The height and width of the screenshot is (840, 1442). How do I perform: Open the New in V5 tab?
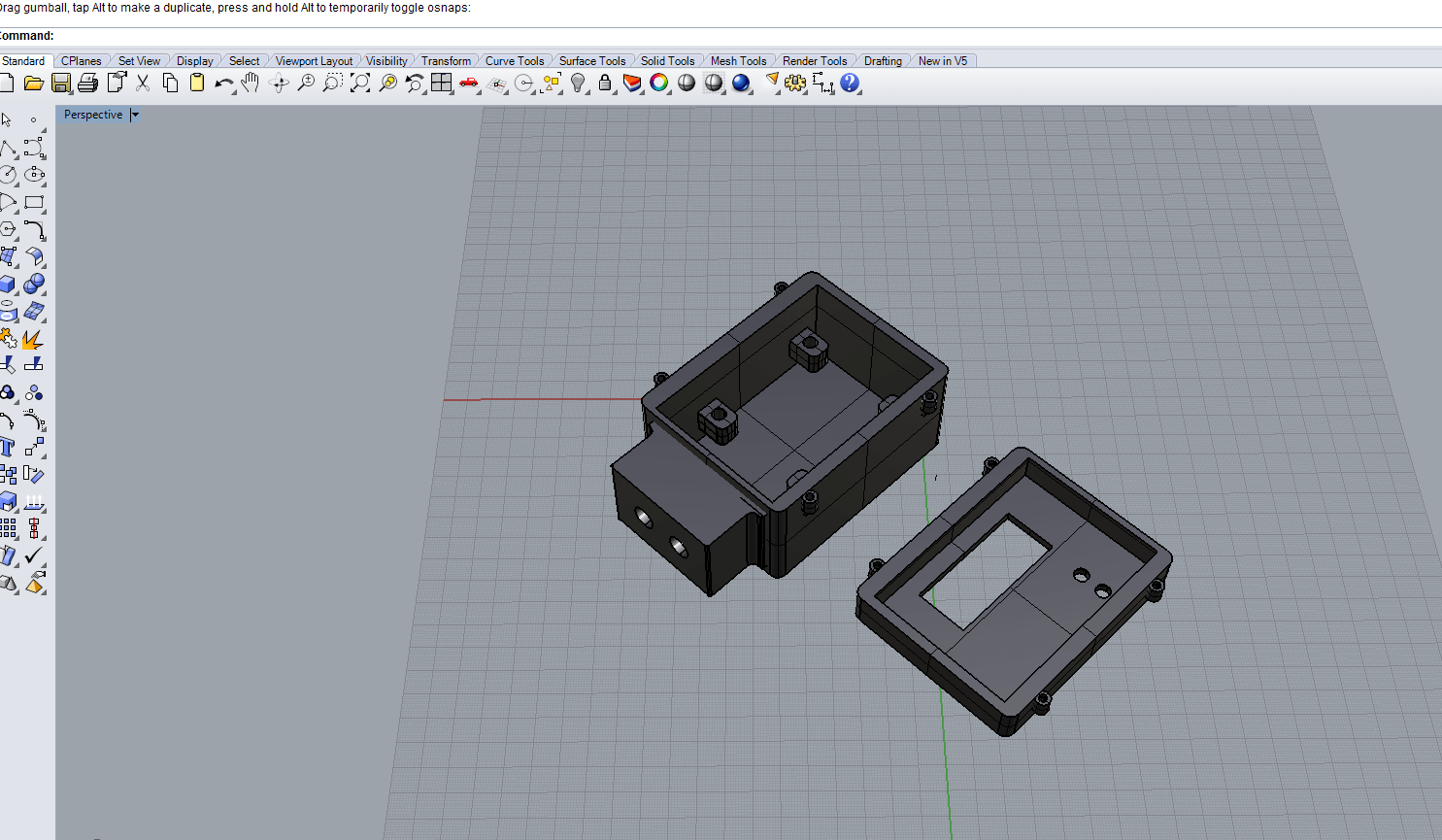tap(943, 60)
